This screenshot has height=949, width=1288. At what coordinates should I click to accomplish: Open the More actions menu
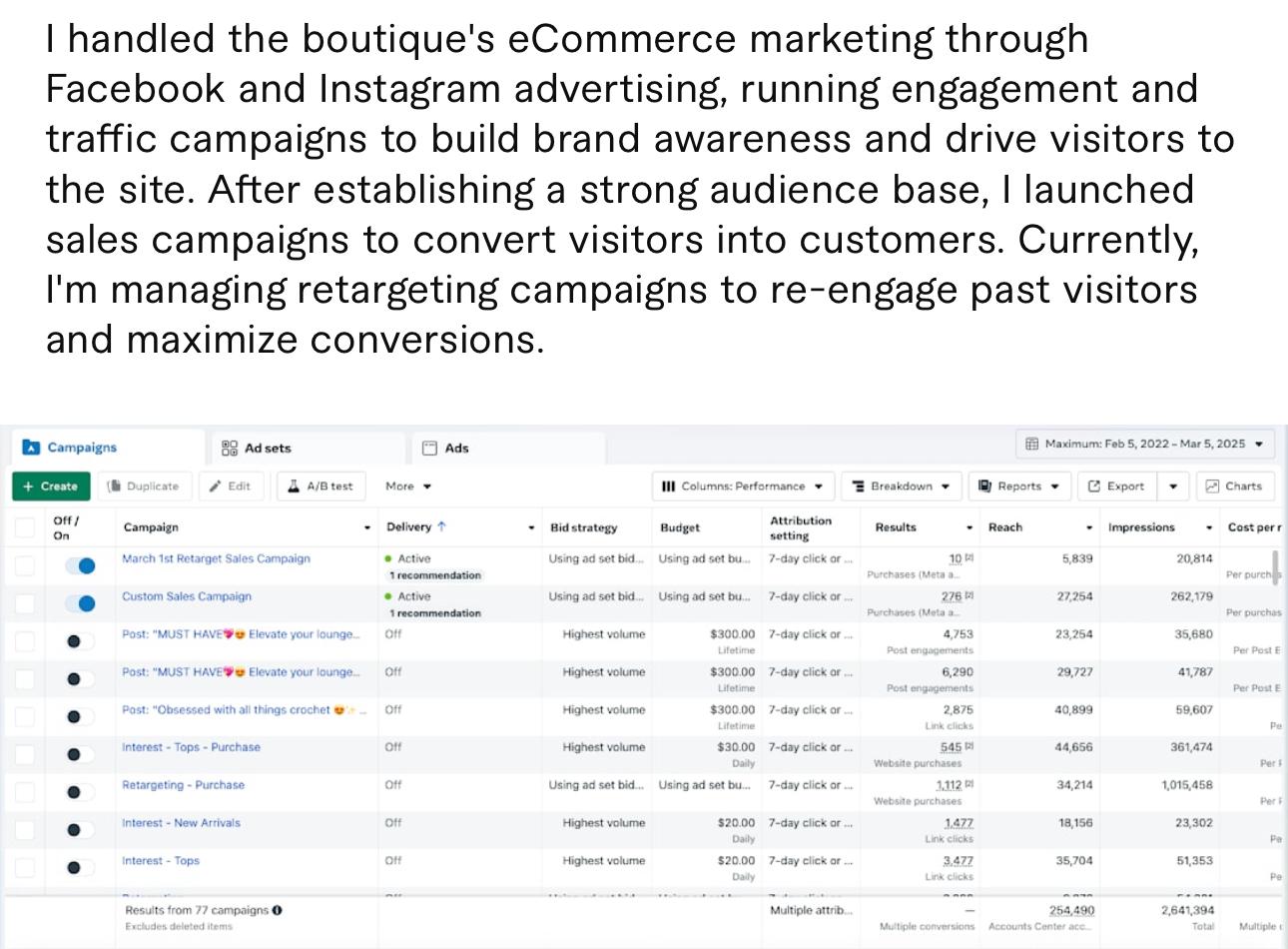[x=408, y=486]
